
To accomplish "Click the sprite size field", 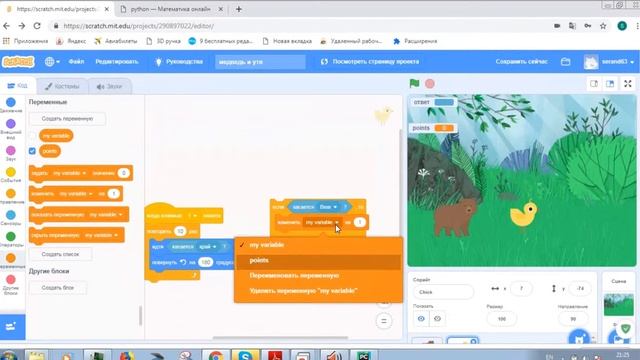I will tap(502, 319).
